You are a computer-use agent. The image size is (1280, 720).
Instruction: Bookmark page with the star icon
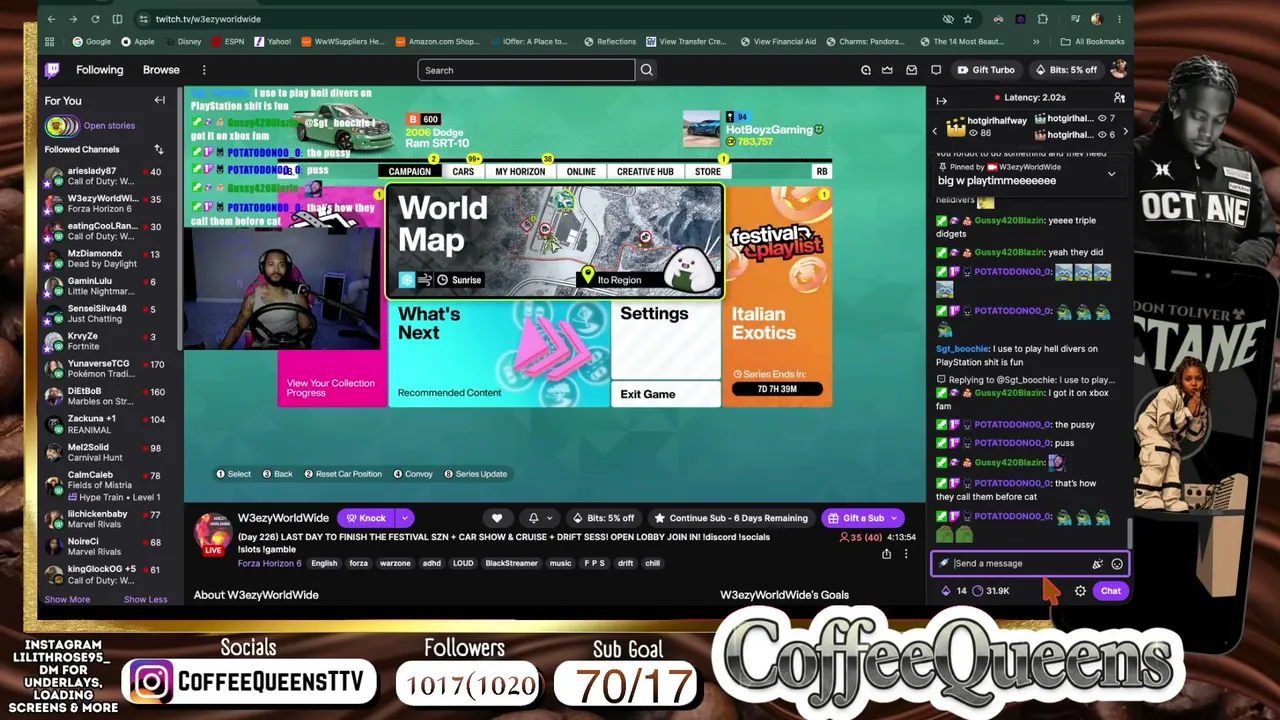pyautogui.click(x=968, y=19)
